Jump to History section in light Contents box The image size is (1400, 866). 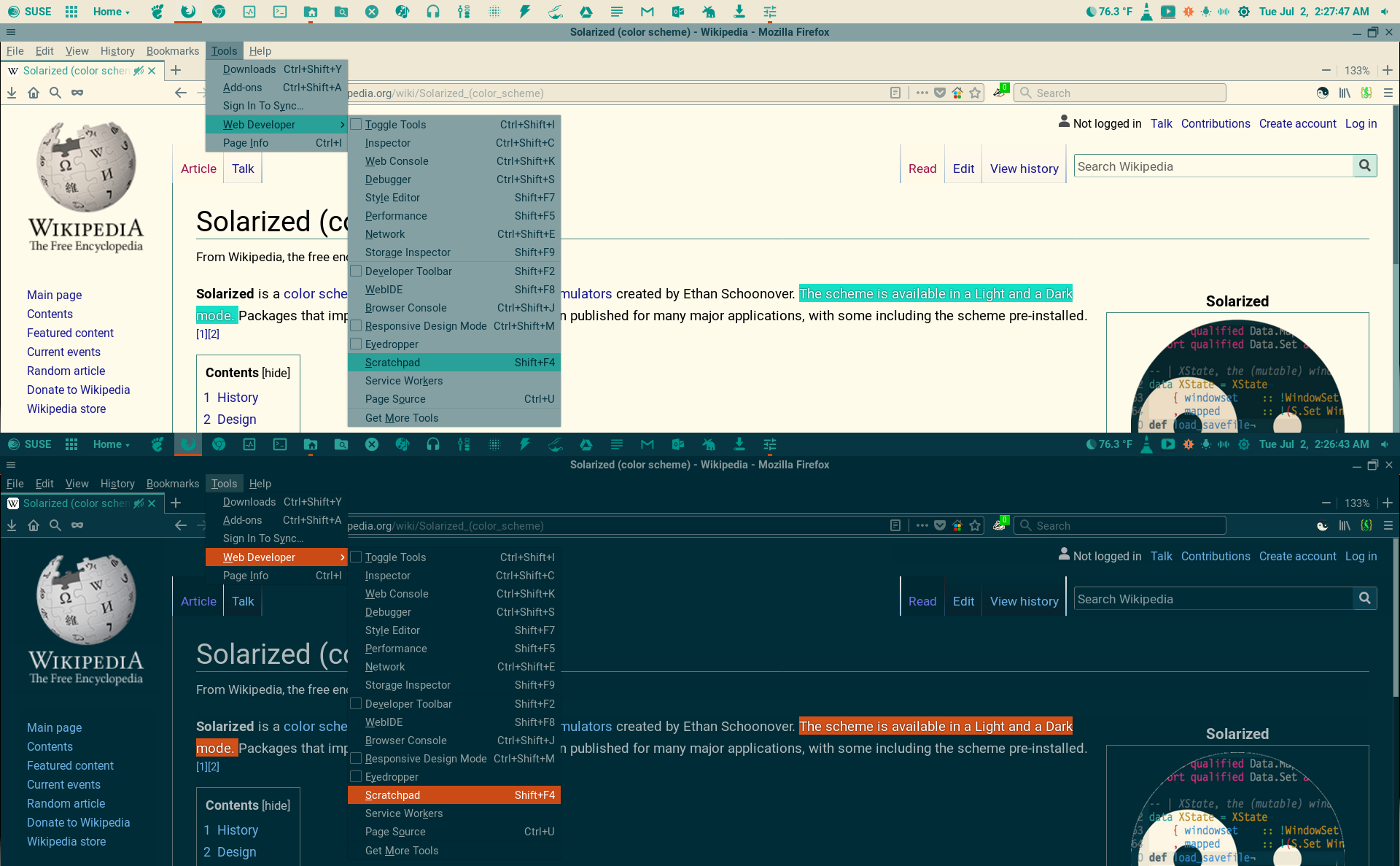[x=237, y=398]
